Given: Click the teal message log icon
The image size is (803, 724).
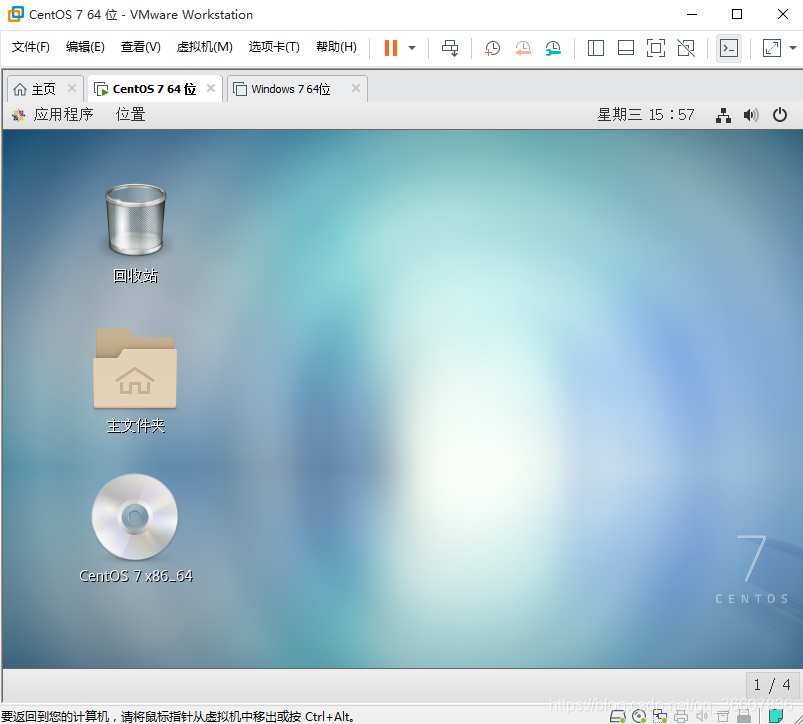Looking at the screenshot, I should coord(776,716).
